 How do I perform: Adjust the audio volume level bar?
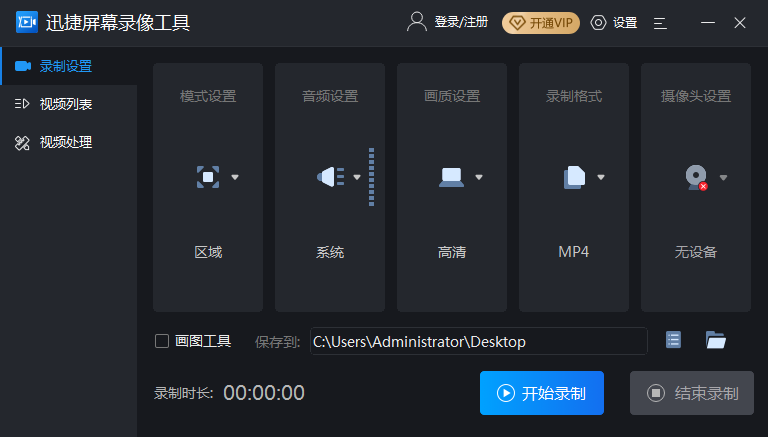click(x=371, y=177)
